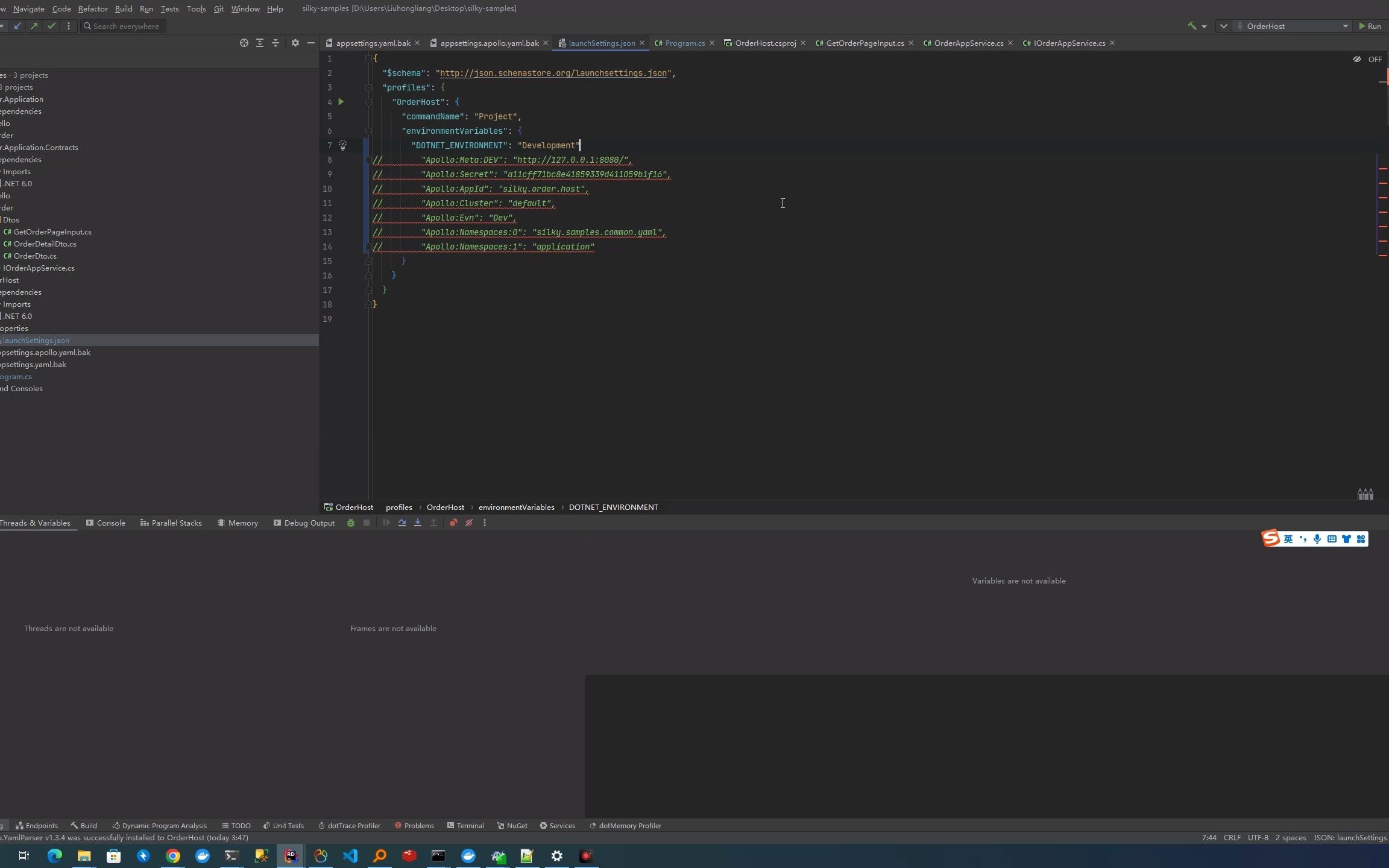
Task: Click the Step Over icon in debugger toolbar
Action: (402, 523)
